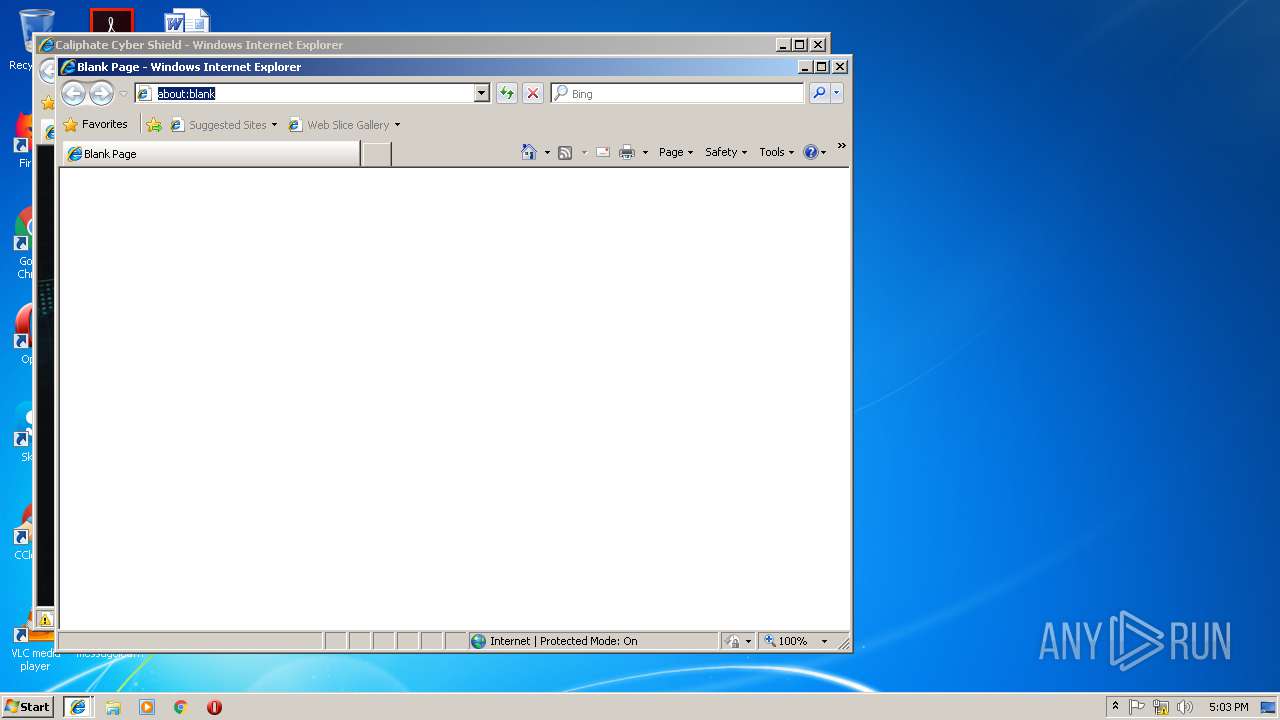Open Action Center flag tray icon
The image size is (1280, 720).
1137,707
